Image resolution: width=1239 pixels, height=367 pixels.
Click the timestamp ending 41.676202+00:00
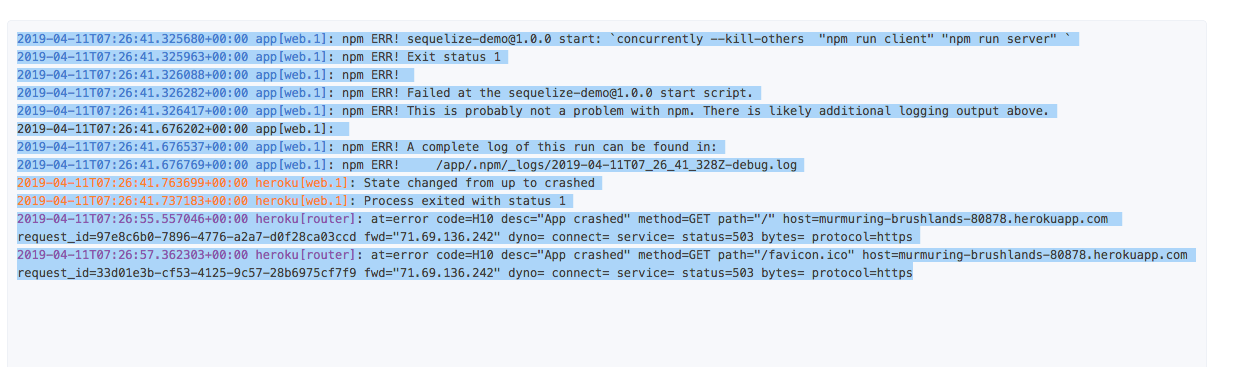[x=133, y=128]
